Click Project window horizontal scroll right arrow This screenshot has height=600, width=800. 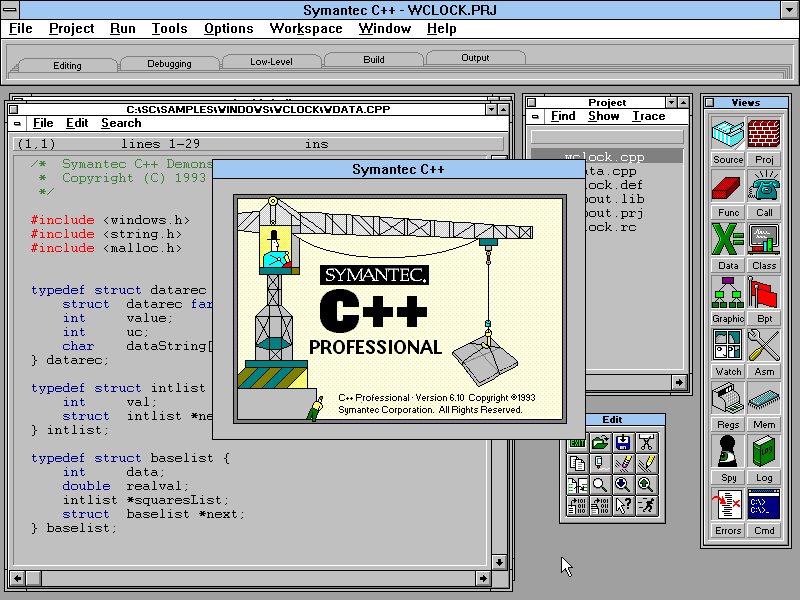coord(679,382)
